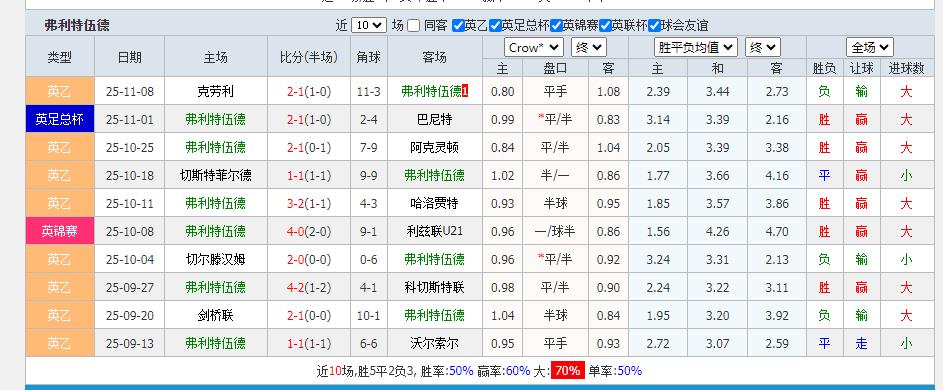Uncheck the 英足总杯 filter checkbox
Image resolution: width=943 pixels, height=390 pixels.
[495, 26]
